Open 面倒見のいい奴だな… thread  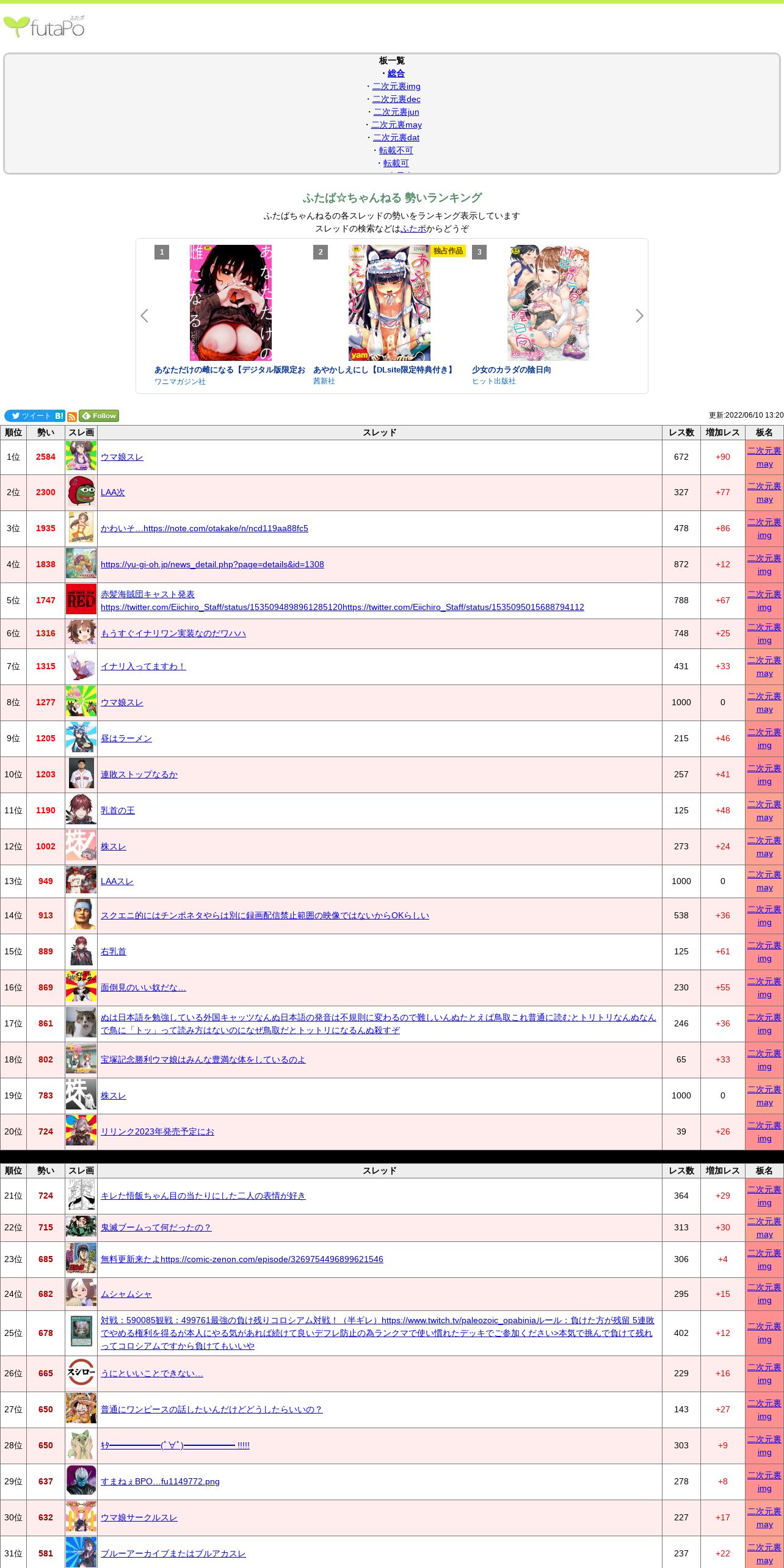(x=143, y=987)
